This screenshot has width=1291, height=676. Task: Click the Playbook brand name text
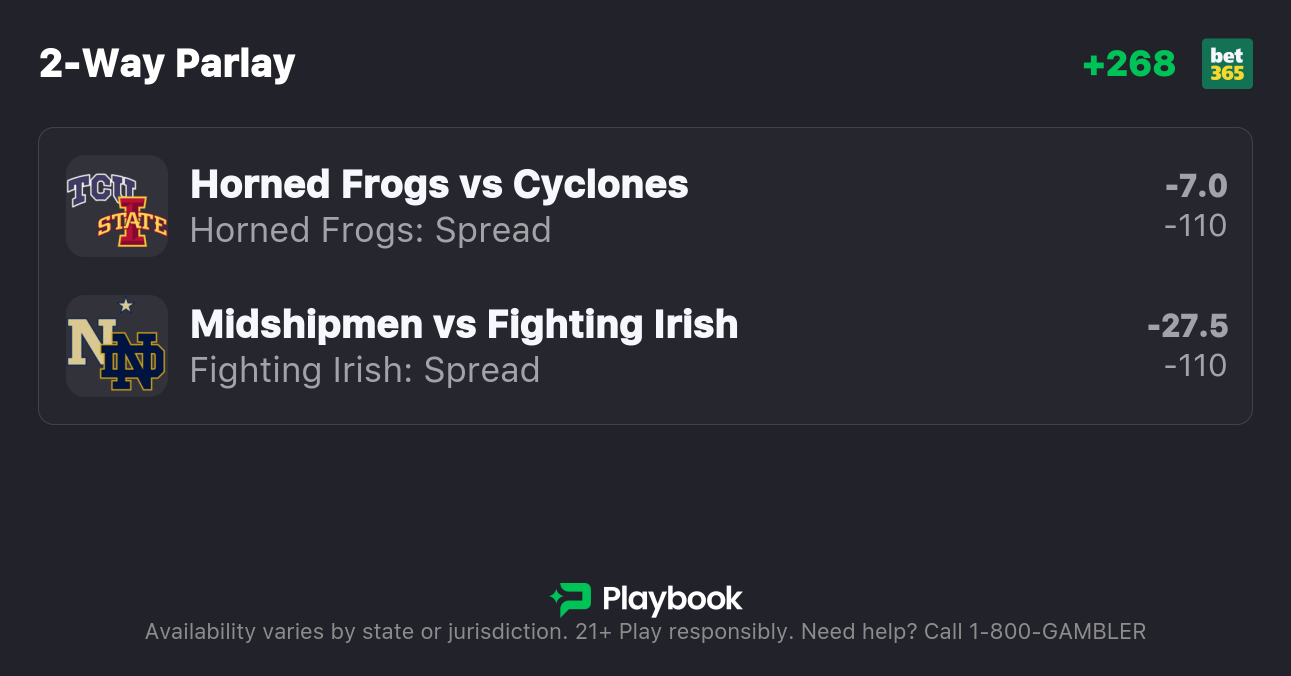672,599
